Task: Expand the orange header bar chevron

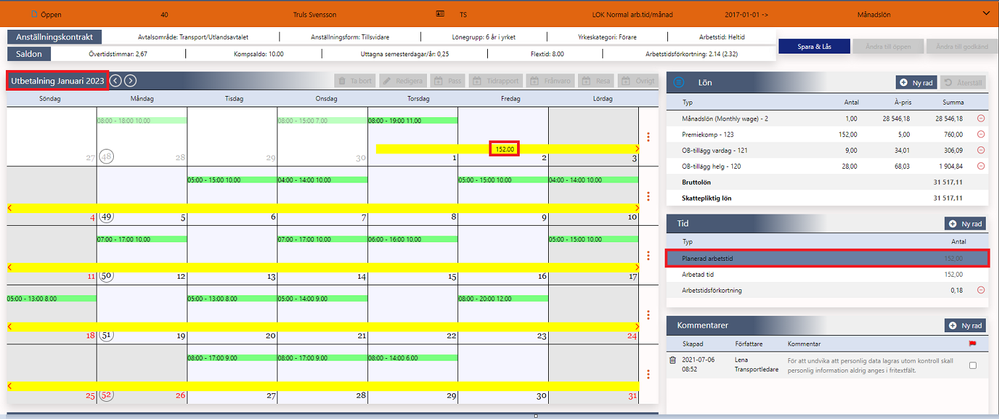Action: pos(986,13)
